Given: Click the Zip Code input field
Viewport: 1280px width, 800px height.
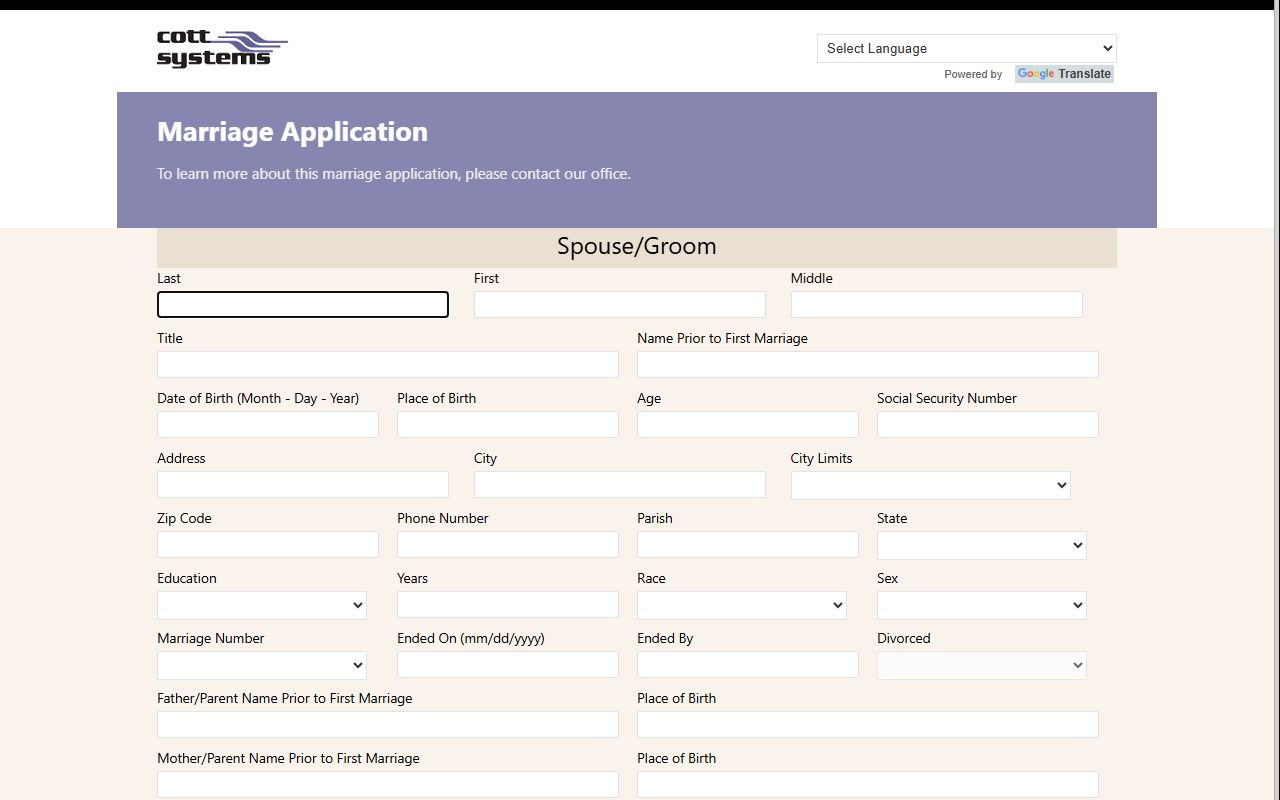Looking at the screenshot, I should click(268, 544).
